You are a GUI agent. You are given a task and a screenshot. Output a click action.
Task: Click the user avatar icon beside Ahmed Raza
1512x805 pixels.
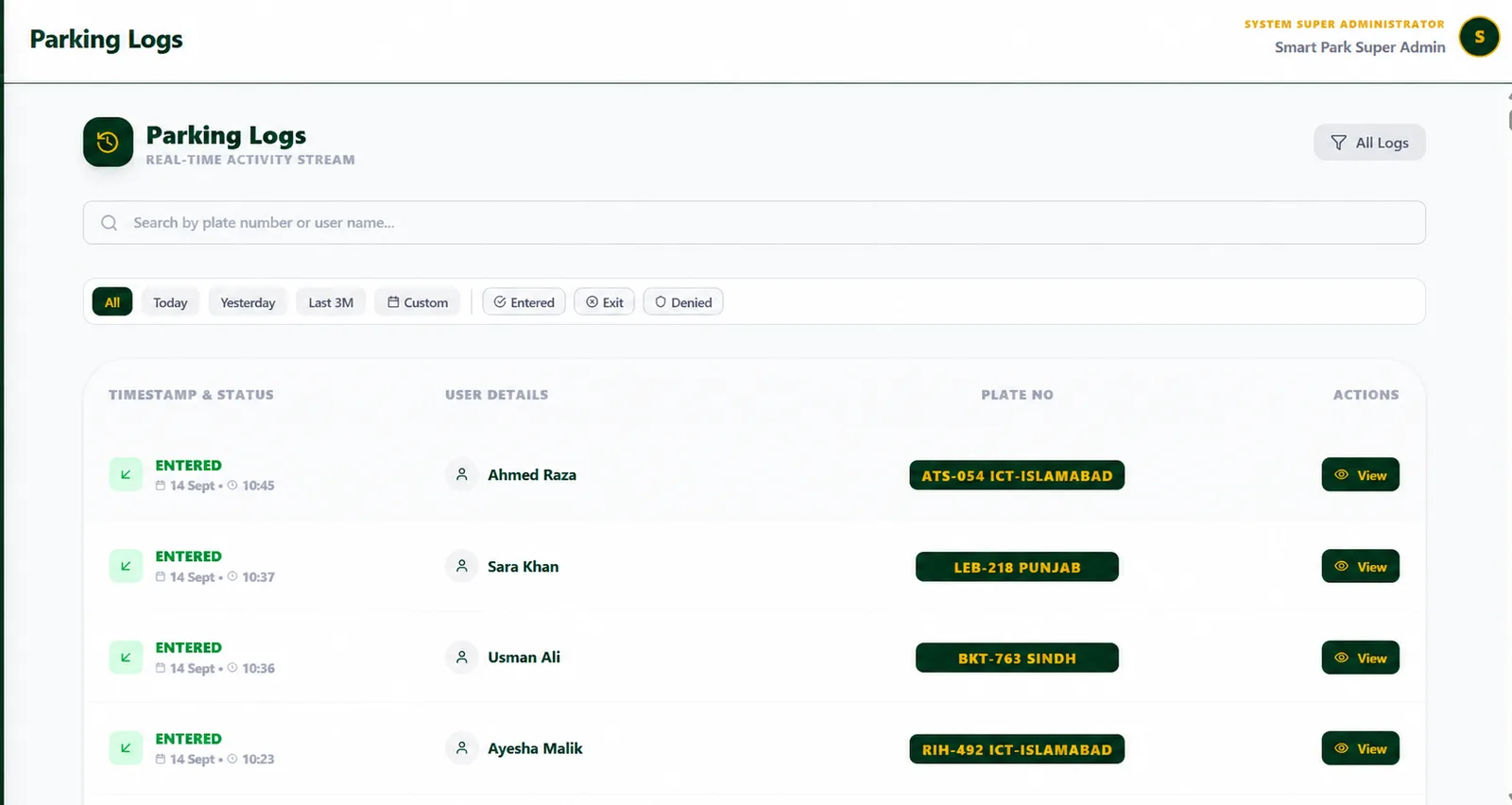coord(462,474)
